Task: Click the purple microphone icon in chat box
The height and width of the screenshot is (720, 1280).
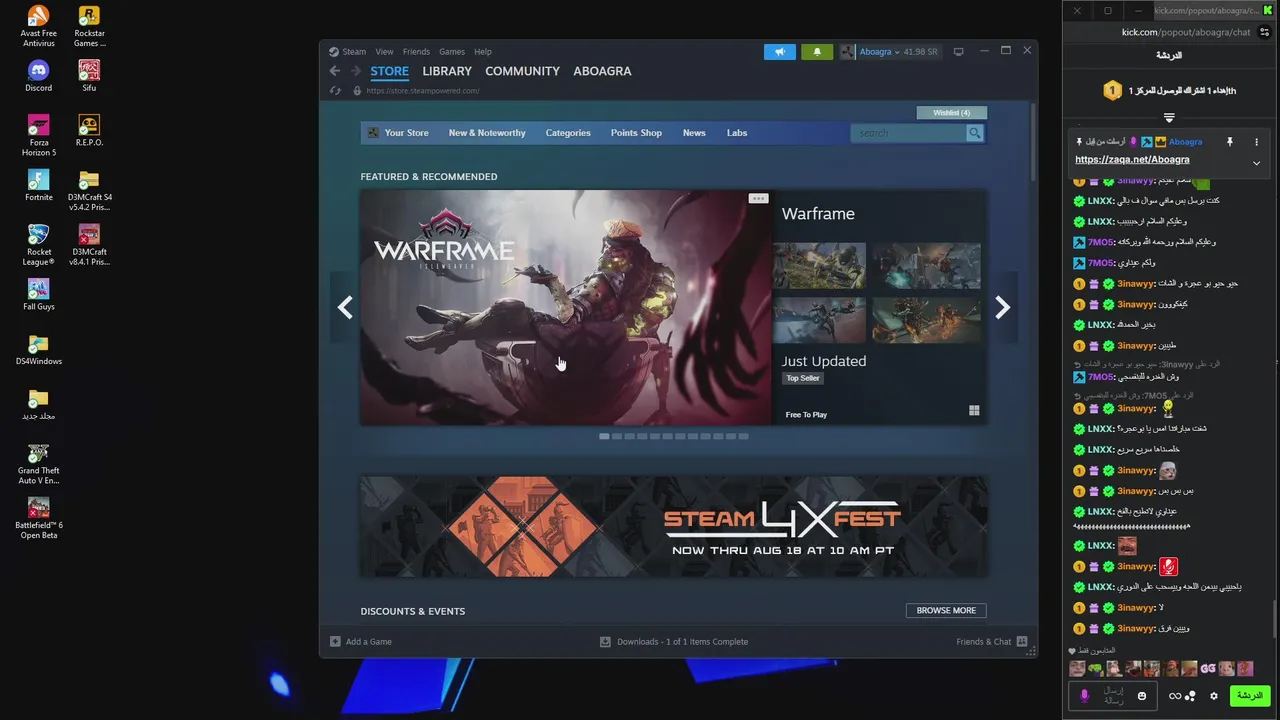Action: 1084,696
